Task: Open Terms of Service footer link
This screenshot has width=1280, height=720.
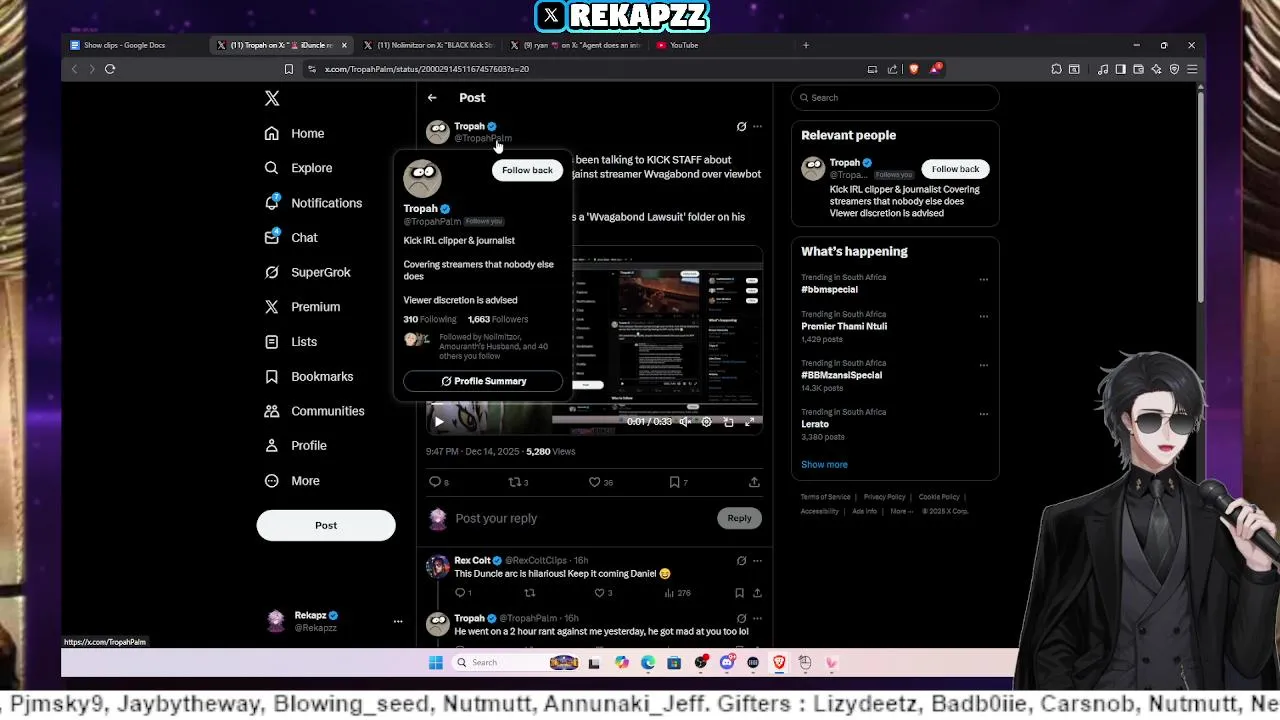Action: 825,497
